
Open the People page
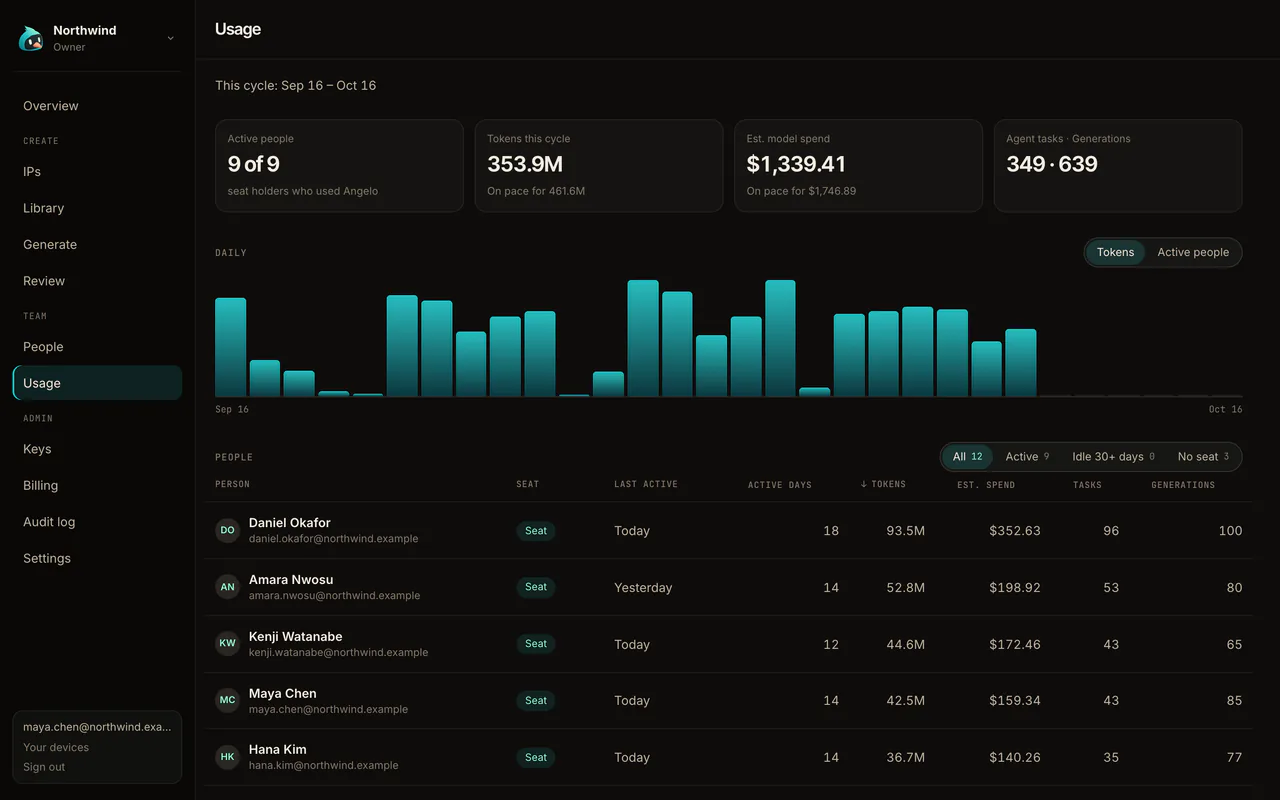coord(97,347)
